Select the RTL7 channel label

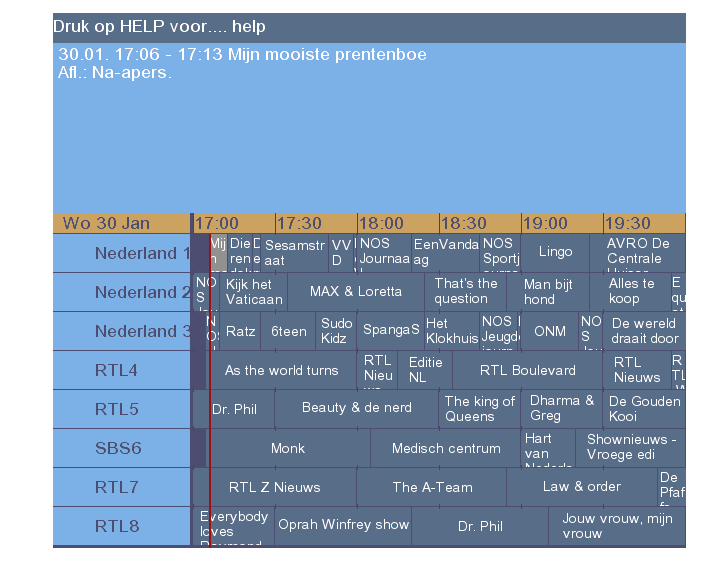122,487
